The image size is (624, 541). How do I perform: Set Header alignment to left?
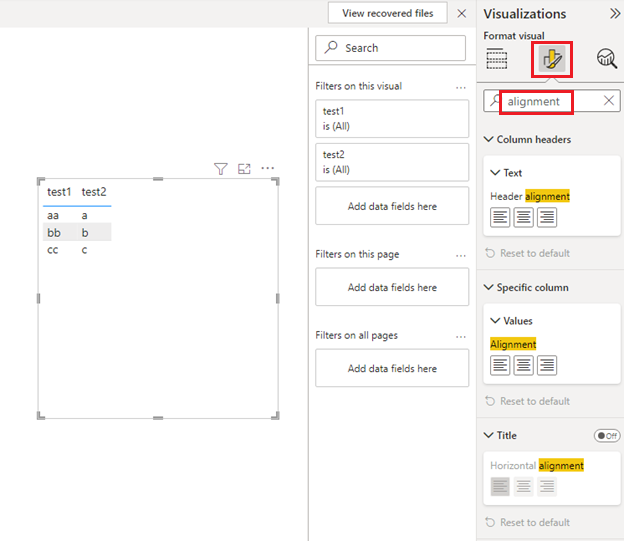[500, 217]
